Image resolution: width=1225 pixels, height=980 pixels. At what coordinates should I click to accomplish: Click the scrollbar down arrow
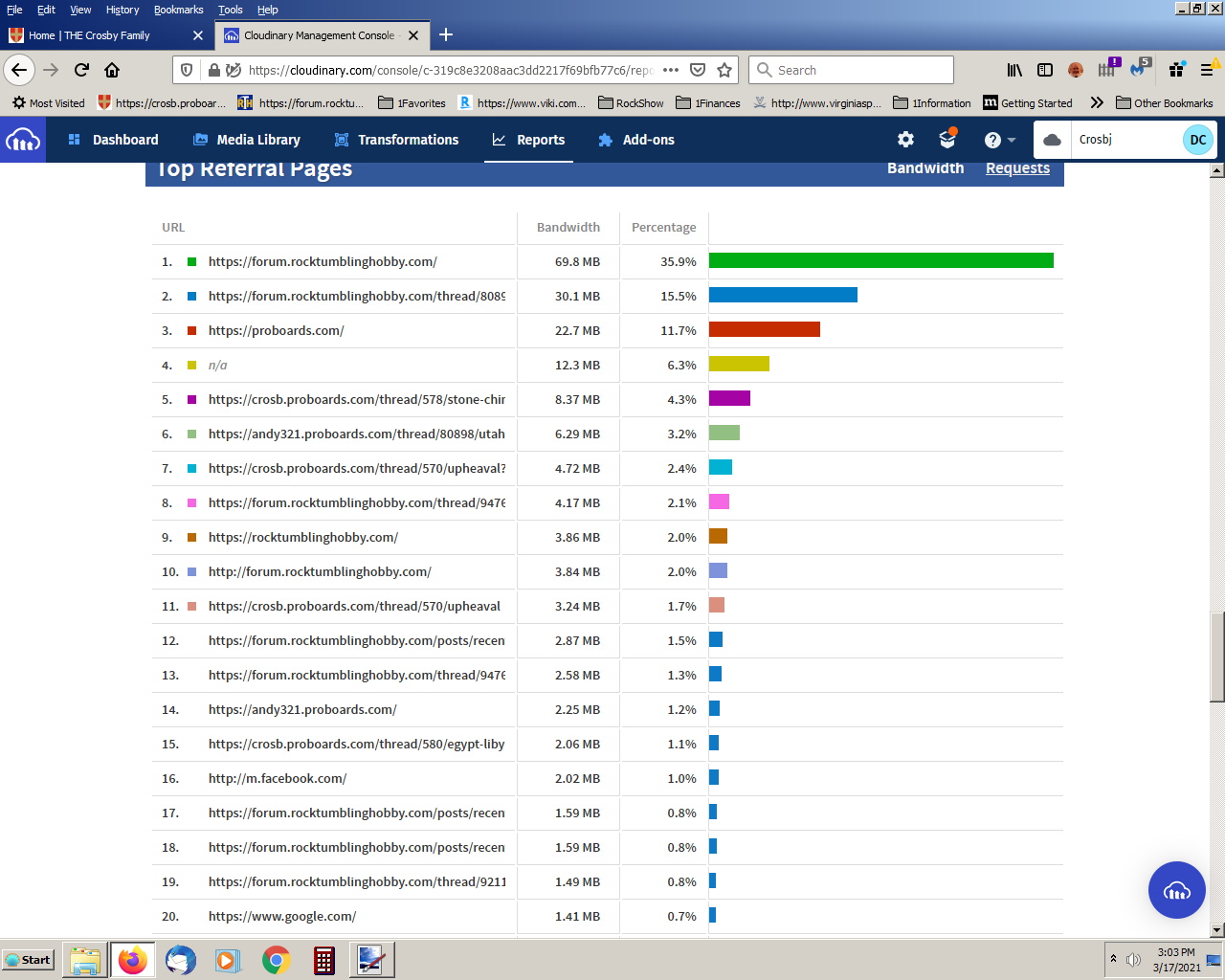click(x=1217, y=929)
